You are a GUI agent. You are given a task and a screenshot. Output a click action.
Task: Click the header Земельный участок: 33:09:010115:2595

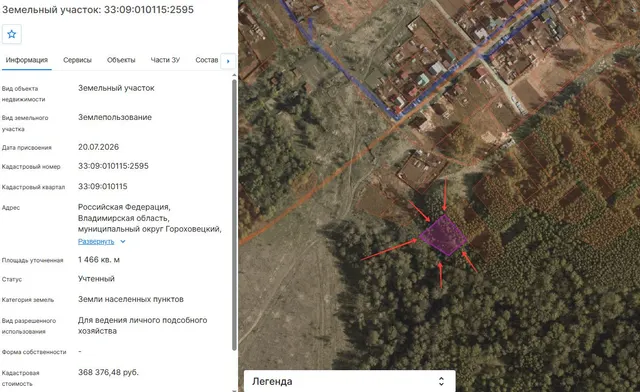coord(98,9)
